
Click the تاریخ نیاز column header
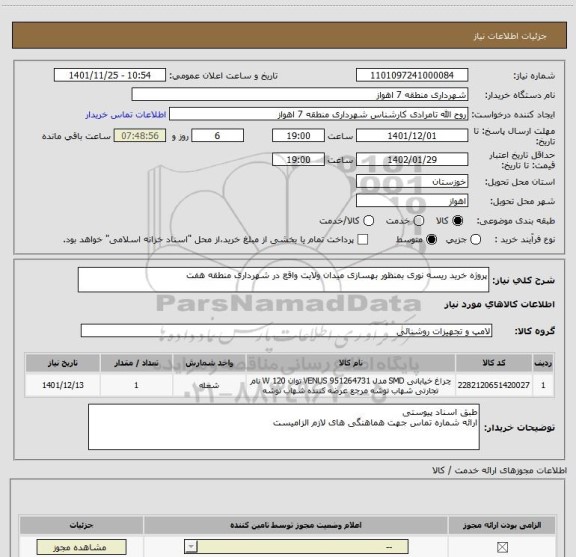click(63, 363)
